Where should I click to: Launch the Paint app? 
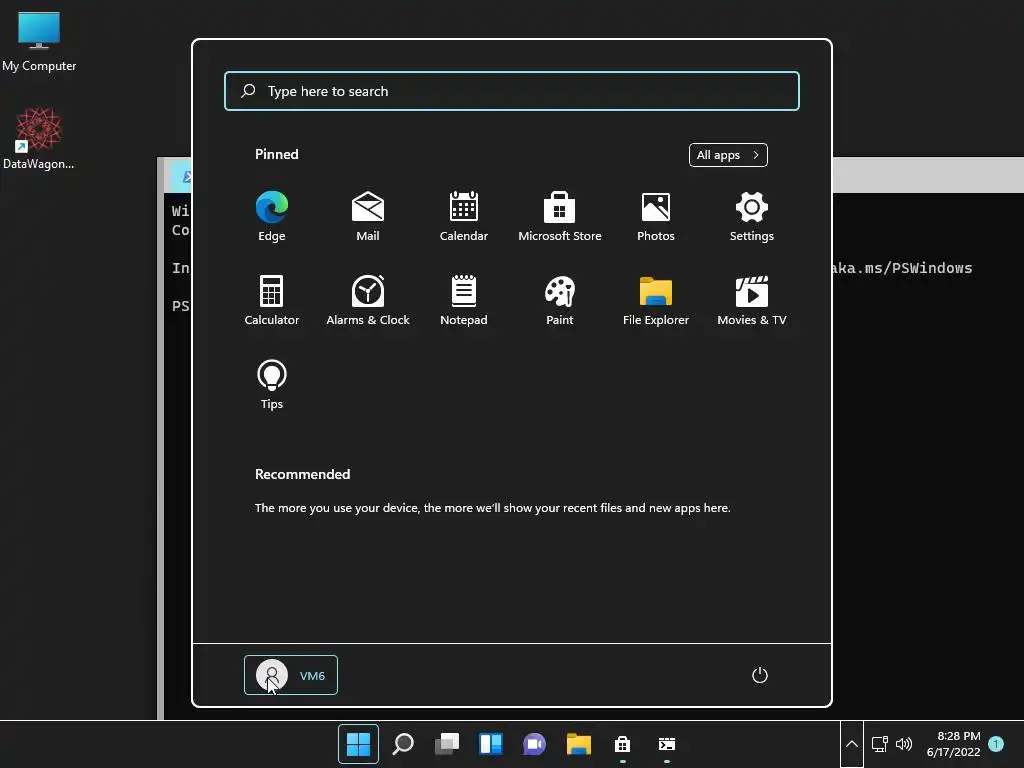[560, 300]
